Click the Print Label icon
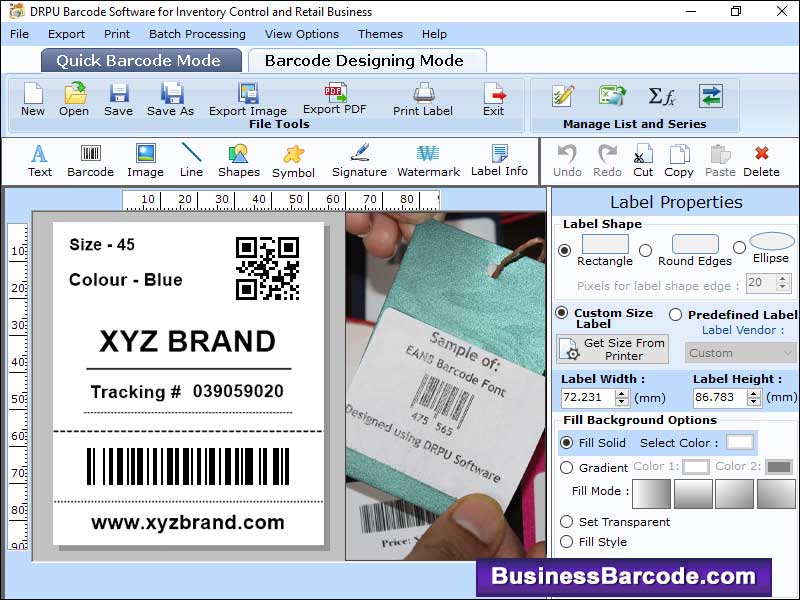Screen dimensions: 800x600 (422, 100)
